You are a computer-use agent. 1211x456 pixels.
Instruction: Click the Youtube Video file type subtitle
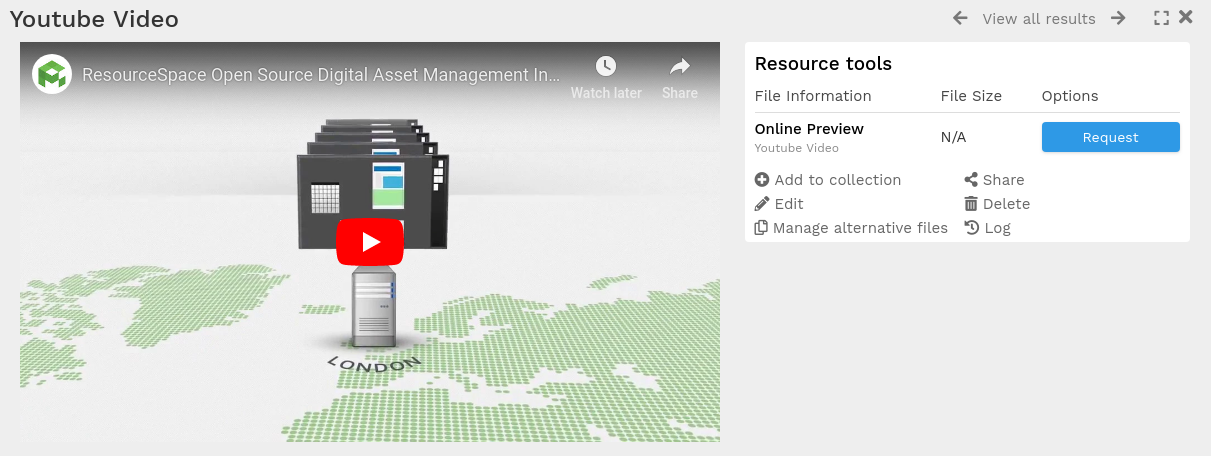(797, 148)
